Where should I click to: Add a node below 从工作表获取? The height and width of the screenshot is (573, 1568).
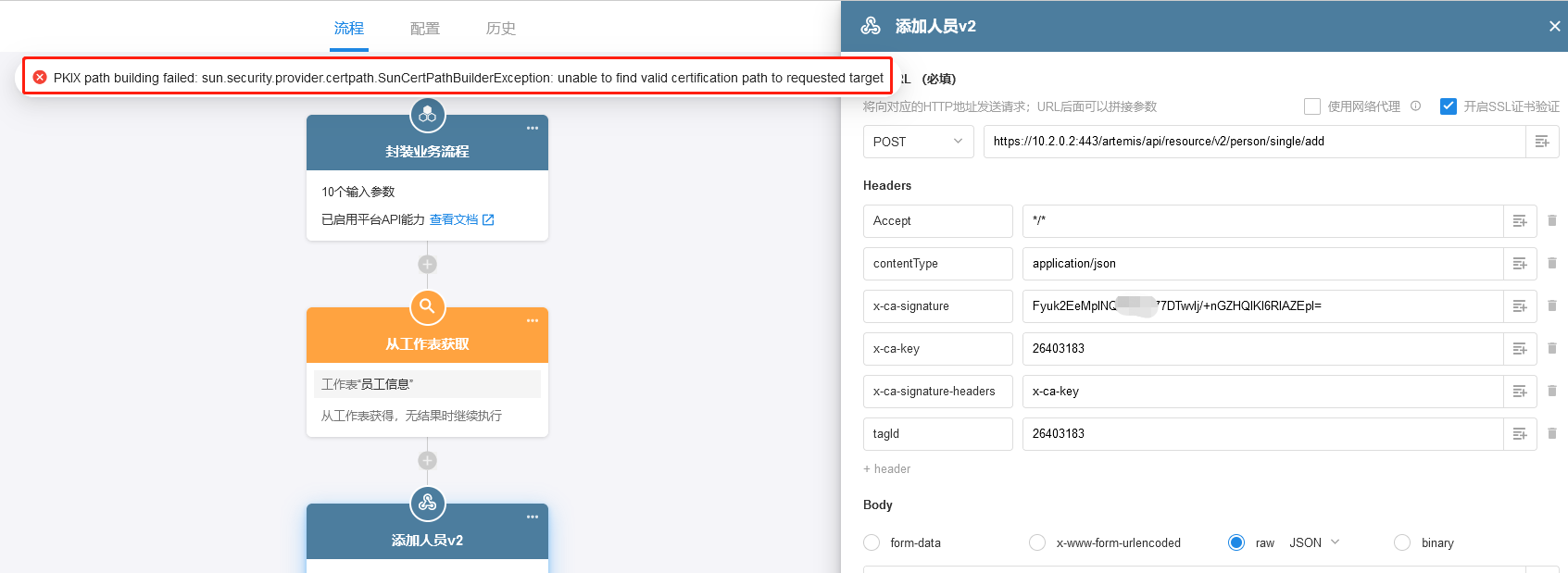click(427, 460)
